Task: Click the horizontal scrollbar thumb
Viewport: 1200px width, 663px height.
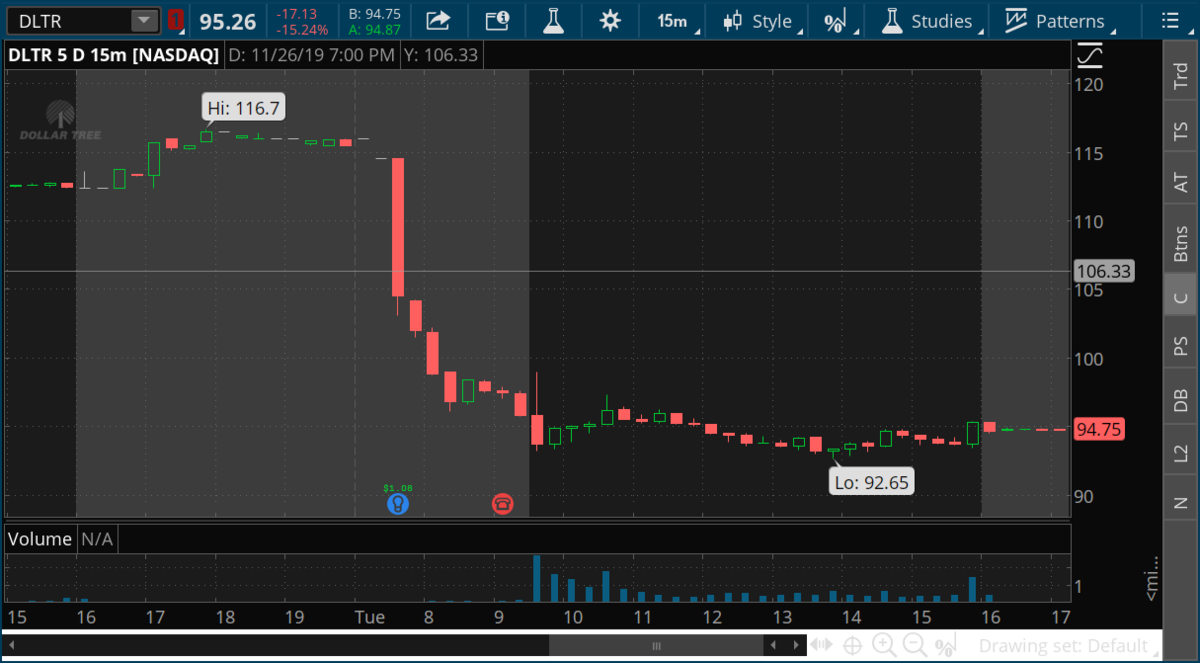Action: [656, 646]
